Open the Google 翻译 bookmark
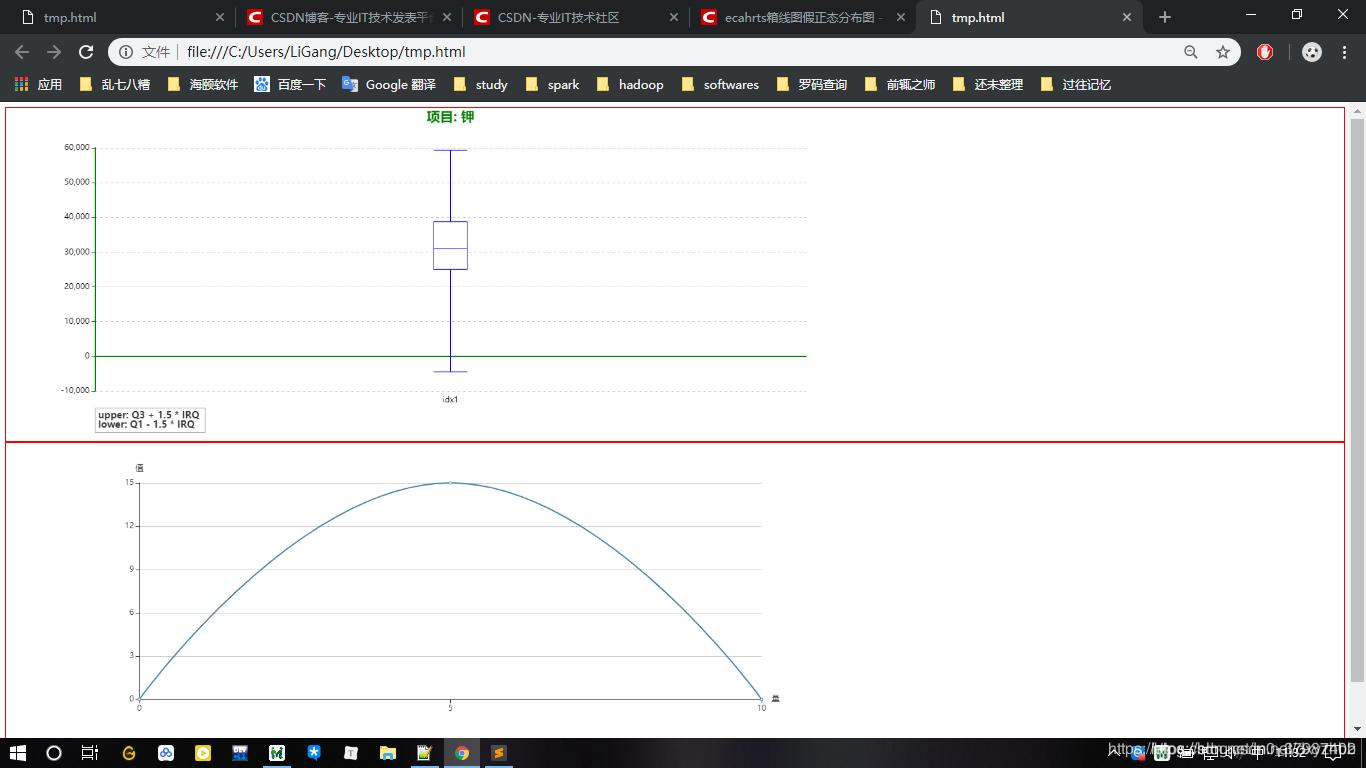This screenshot has width=1366, height=768. point(389,84)
